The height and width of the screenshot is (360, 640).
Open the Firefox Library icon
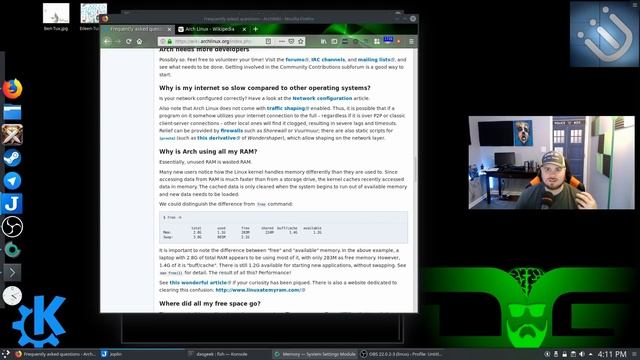coord(324,41)
